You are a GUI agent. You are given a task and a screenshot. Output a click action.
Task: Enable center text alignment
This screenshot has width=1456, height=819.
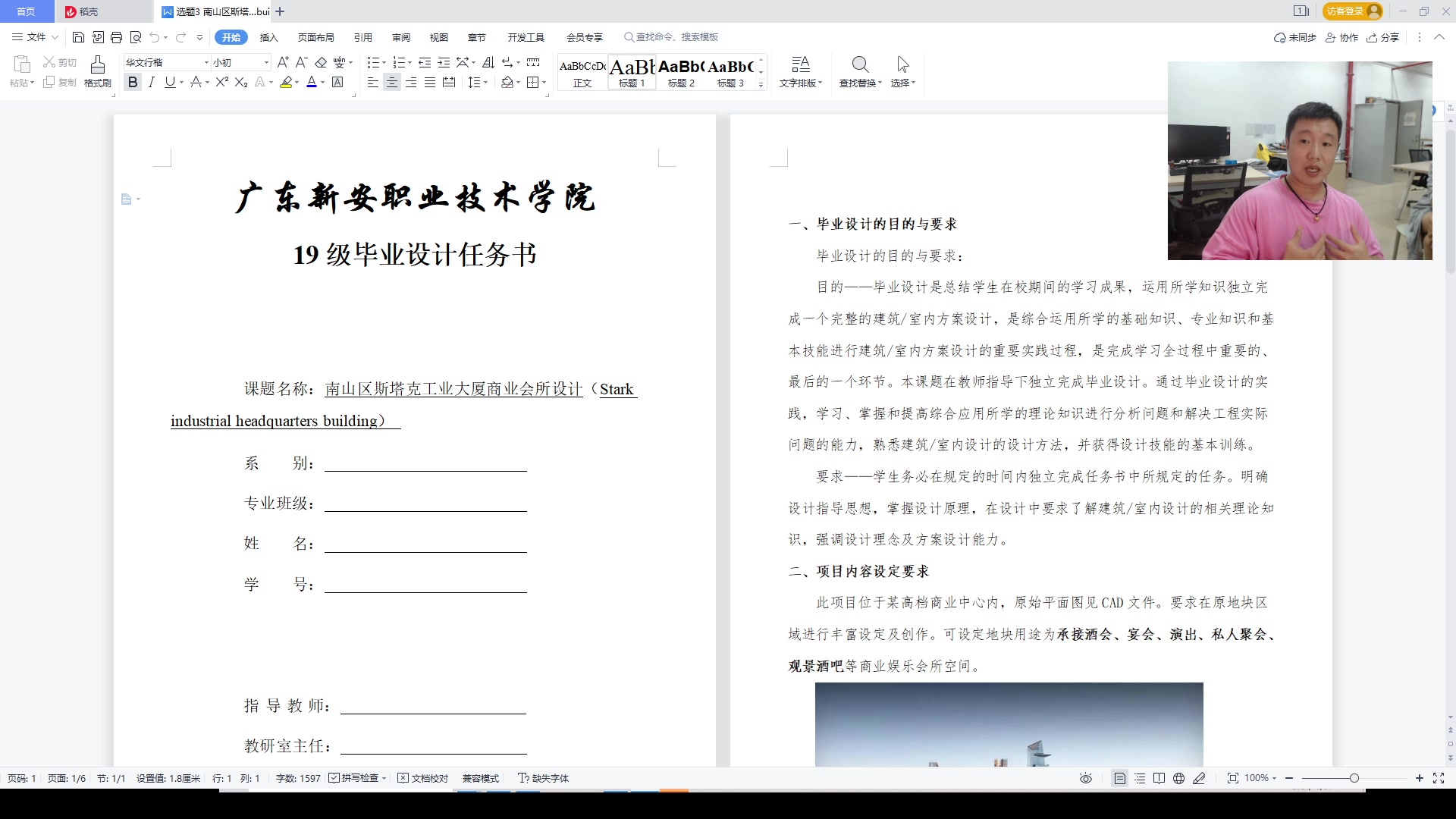pyautogui.click(x=391, y=83)
